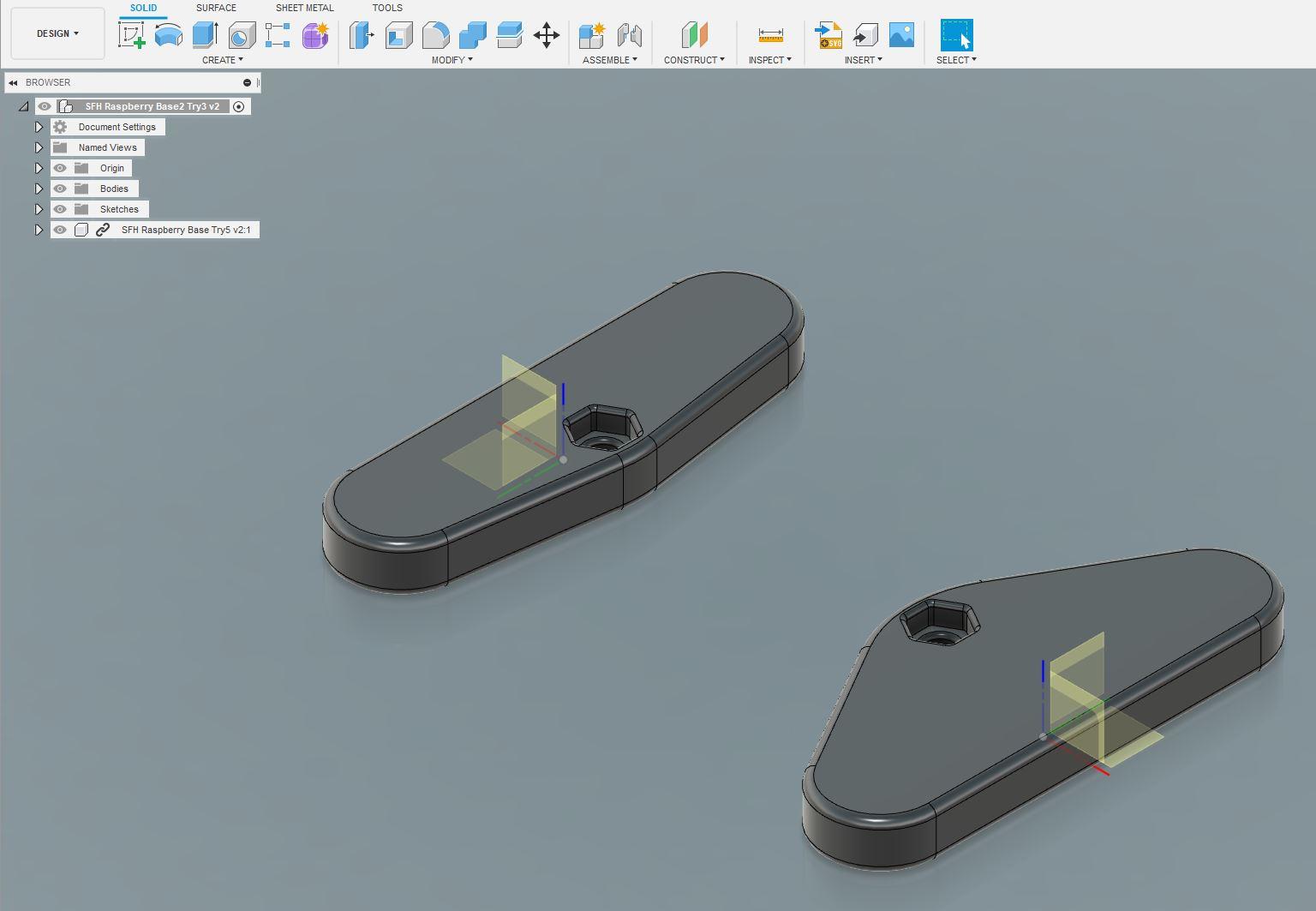
Task: Toggle visibility of SFH Raspberry Base2 Try3 v2
Action: (x=45, y=106)
